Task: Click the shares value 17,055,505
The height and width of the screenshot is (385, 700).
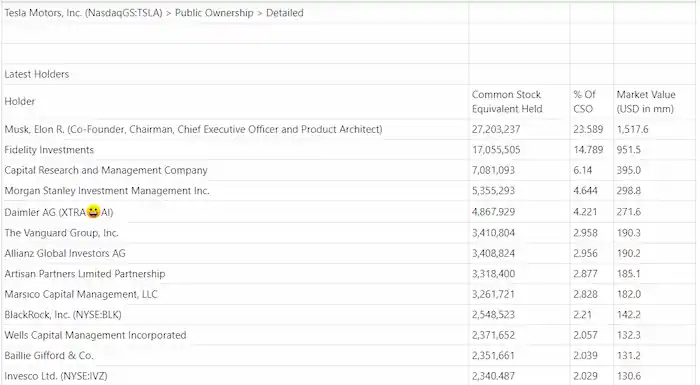Action: (x=496, y=150)
